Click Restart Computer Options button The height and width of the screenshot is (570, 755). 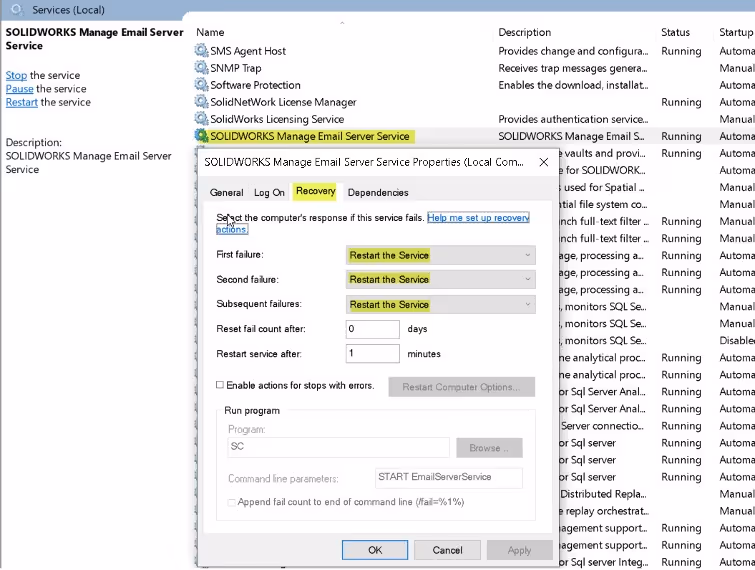462,387
